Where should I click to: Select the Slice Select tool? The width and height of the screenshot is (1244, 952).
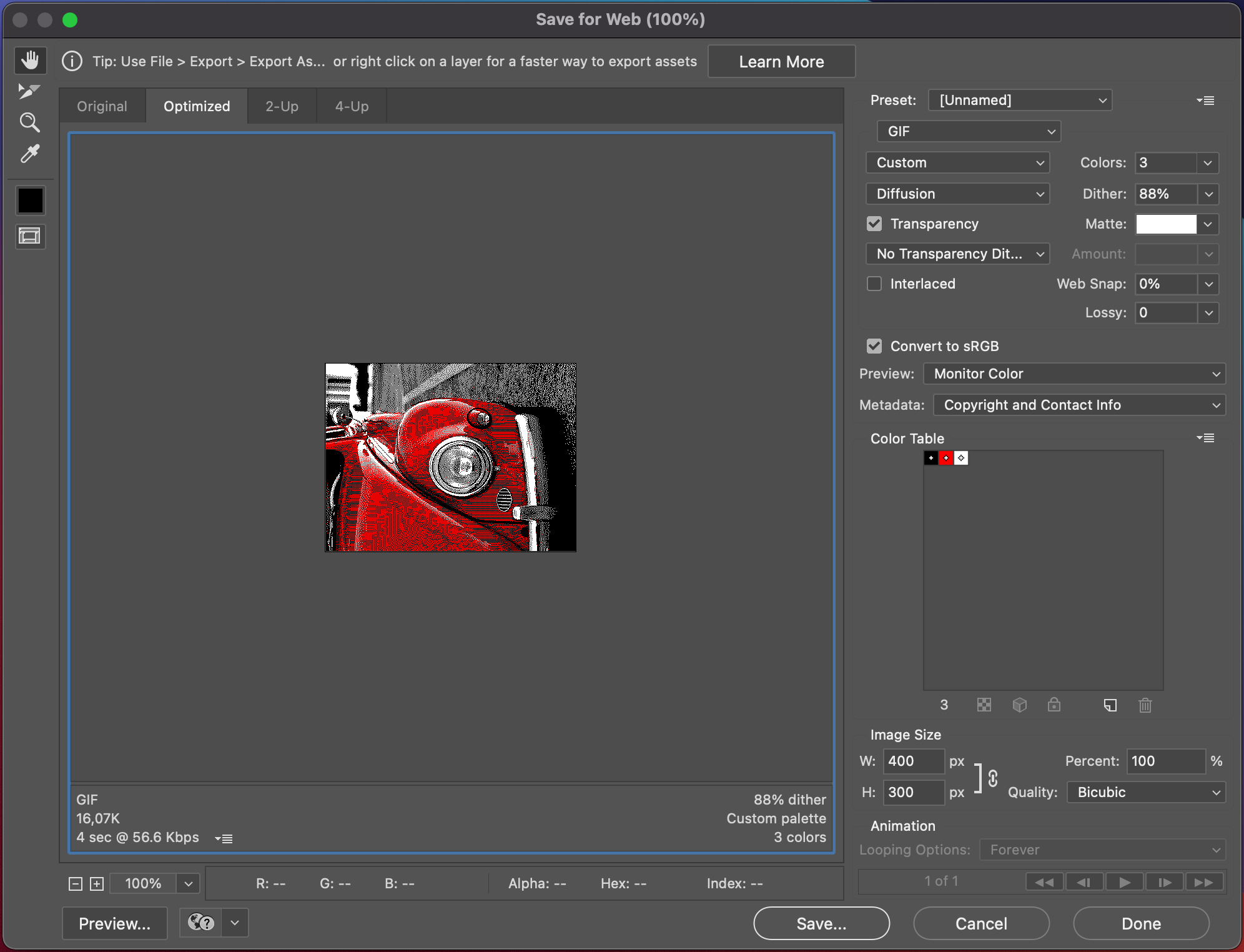[29, 91]
